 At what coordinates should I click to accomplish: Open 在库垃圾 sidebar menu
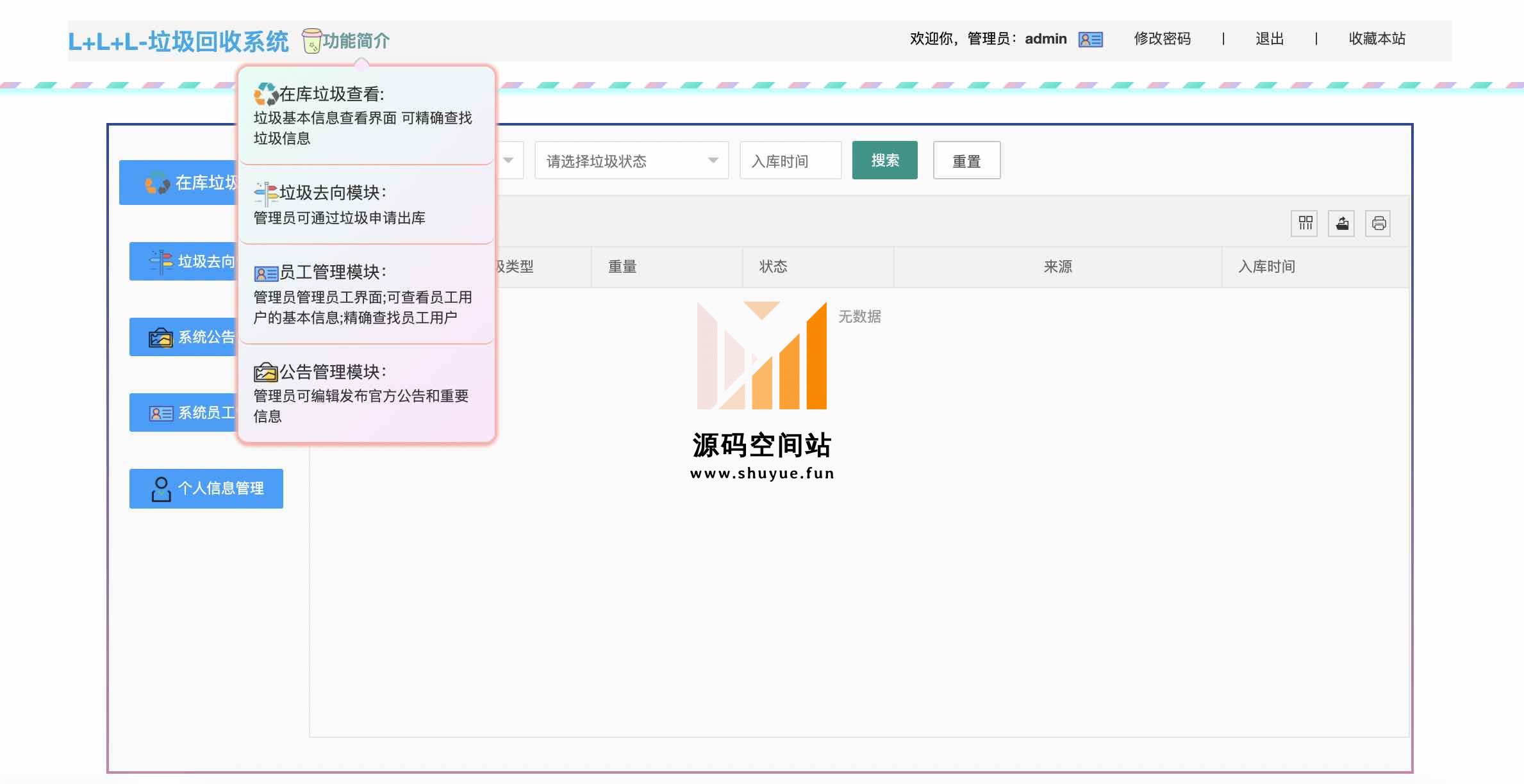coord(179,183)
